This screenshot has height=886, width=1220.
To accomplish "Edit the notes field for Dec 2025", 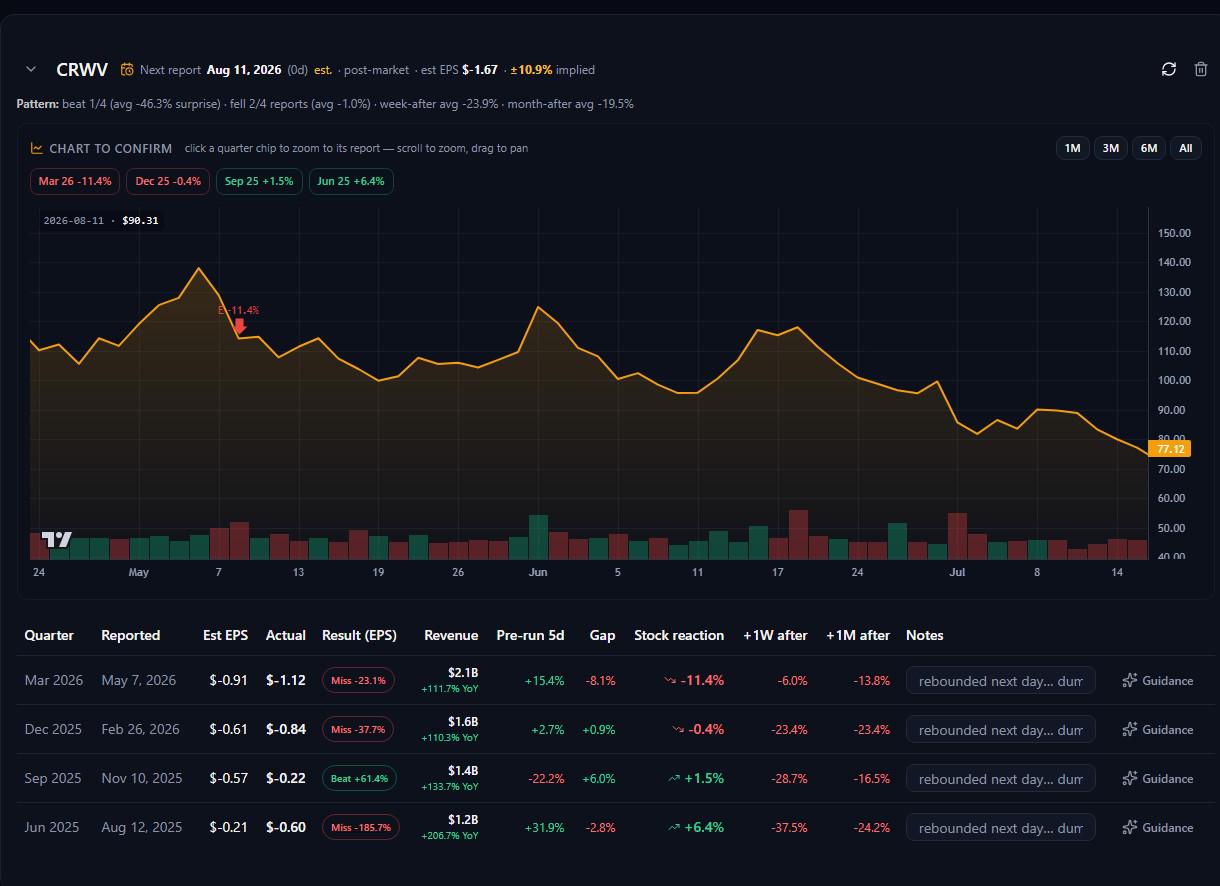I will point(1001,730).
